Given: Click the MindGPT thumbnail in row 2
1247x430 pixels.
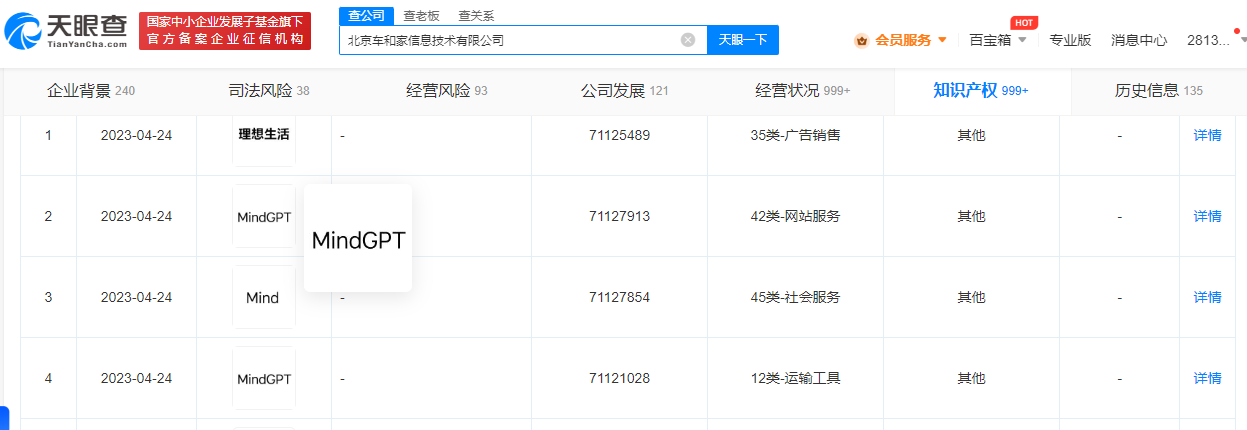Looking at the screenshot, I should click(264, 216).
